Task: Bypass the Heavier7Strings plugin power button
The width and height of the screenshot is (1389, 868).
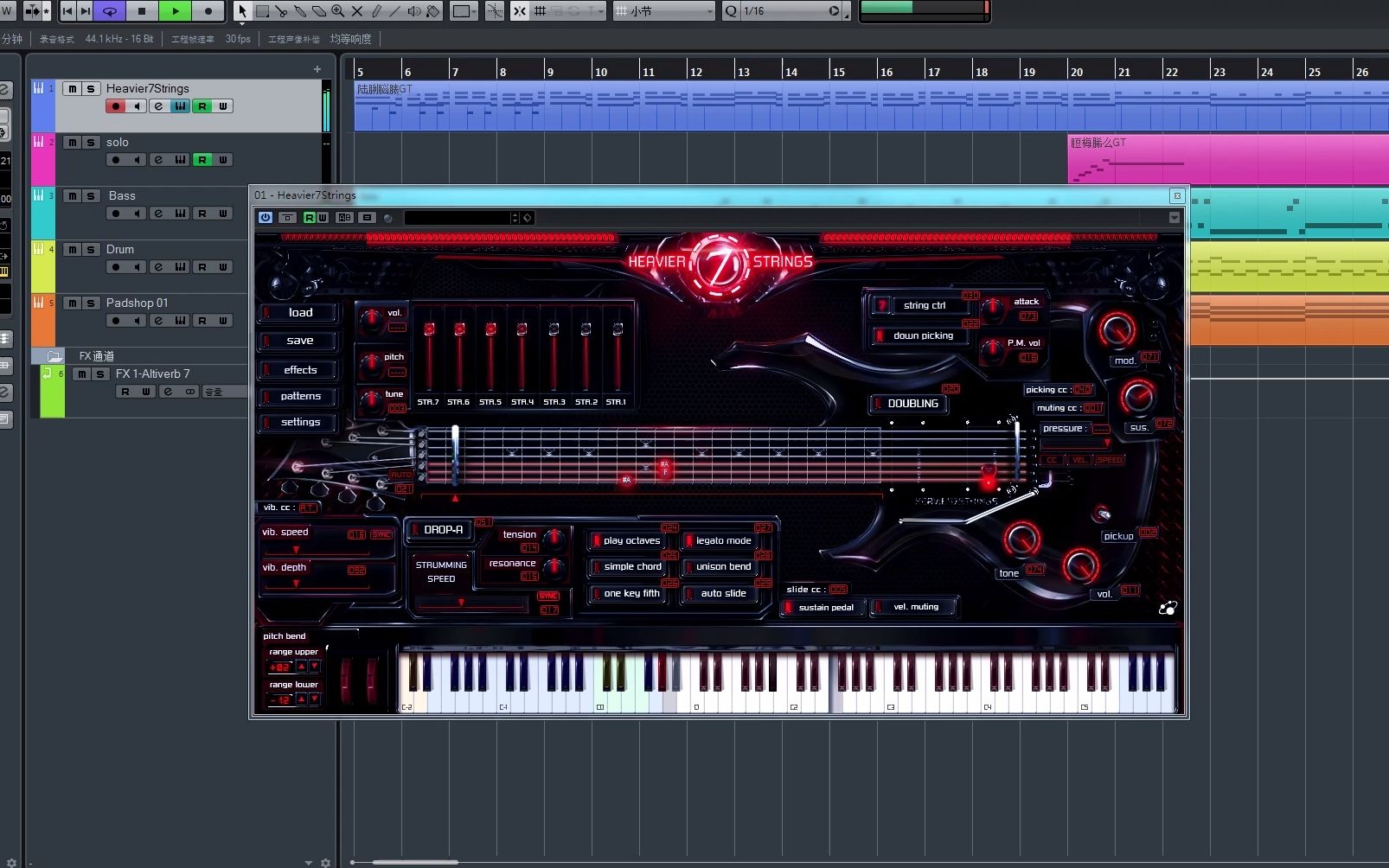Action: click(266, 218)
